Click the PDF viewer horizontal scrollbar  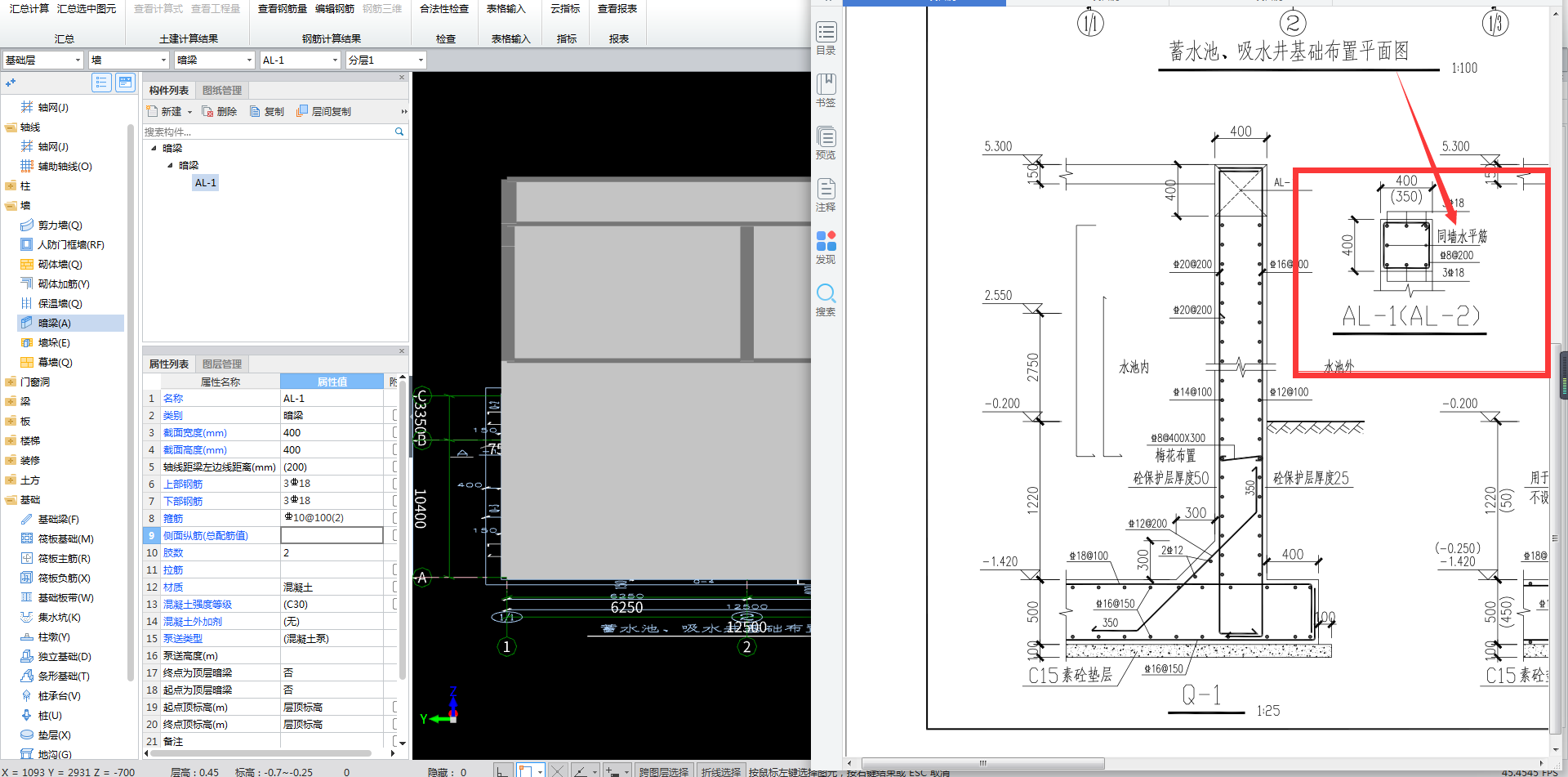pos(983,764)
